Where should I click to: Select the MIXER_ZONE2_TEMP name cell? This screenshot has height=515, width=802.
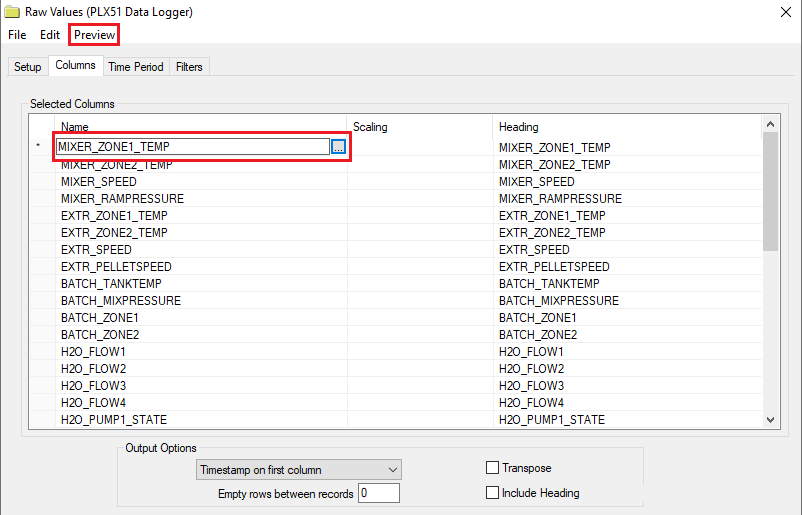pos(200,165)
